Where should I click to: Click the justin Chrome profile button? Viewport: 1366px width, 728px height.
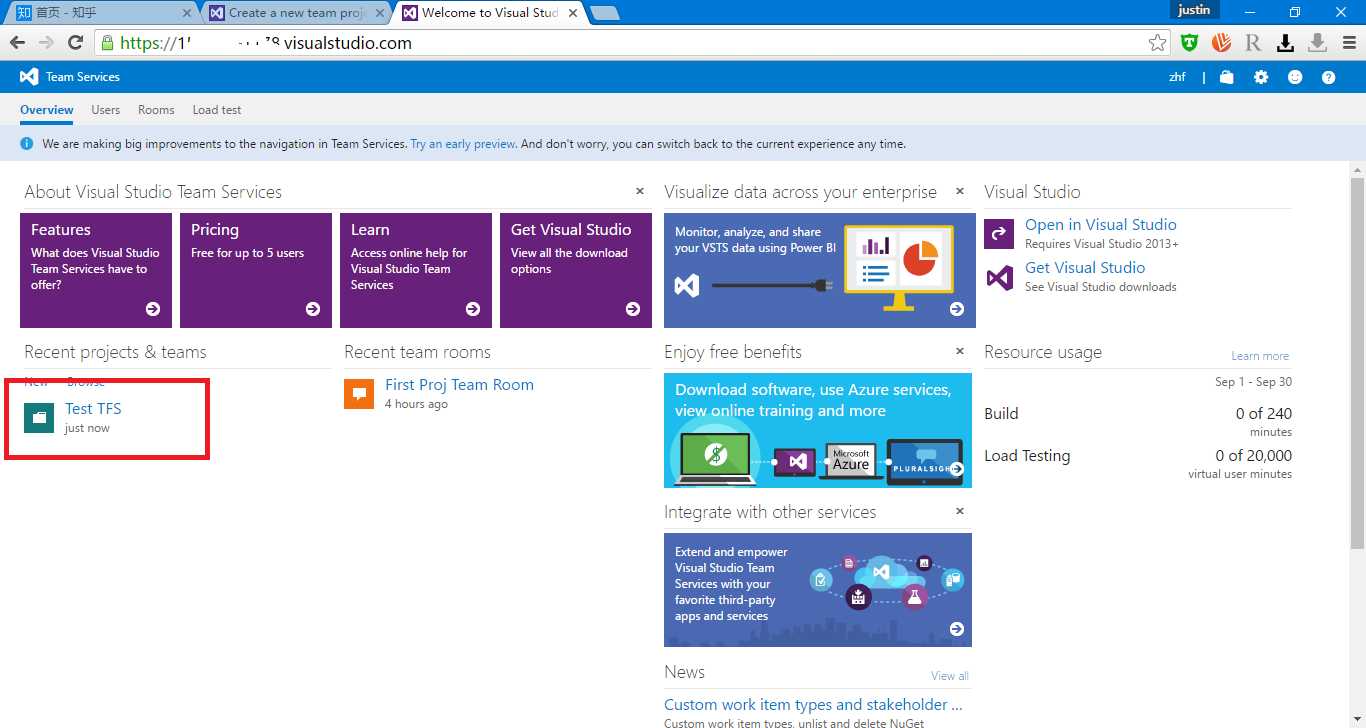pyautogui.click(x=1194, y=10)
